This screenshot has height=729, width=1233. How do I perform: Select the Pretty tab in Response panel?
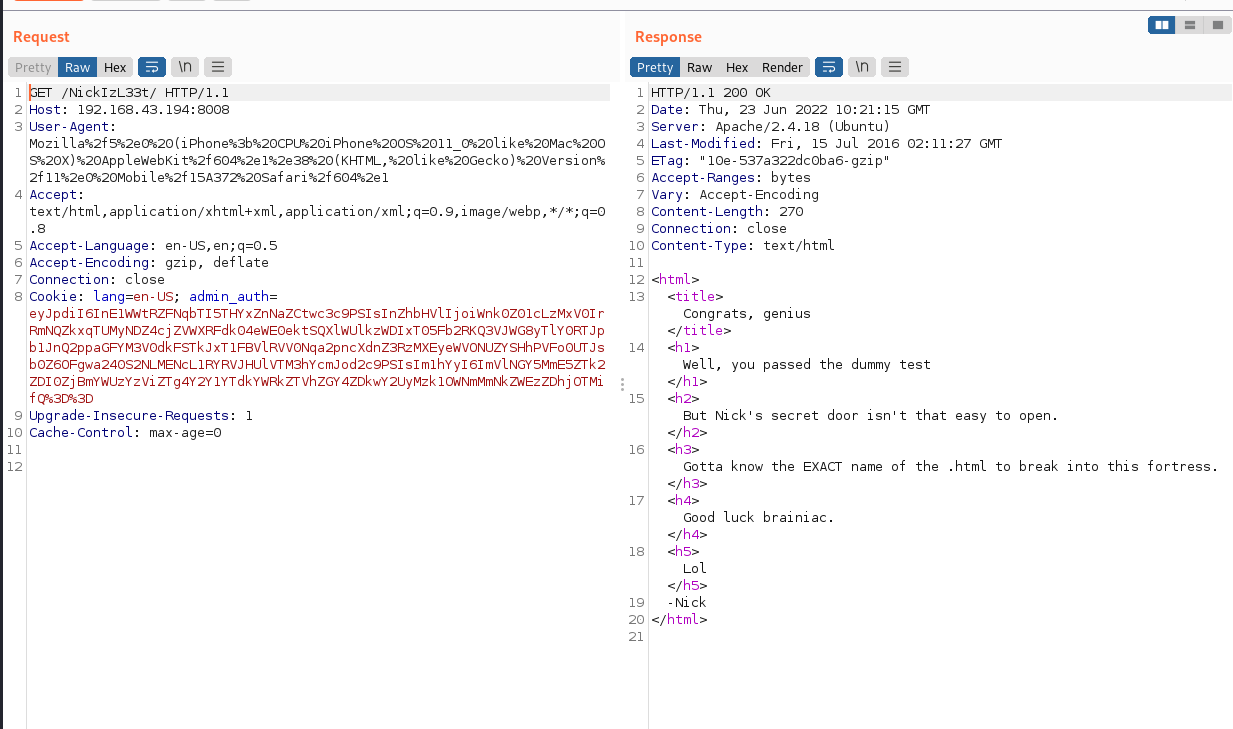655,67
